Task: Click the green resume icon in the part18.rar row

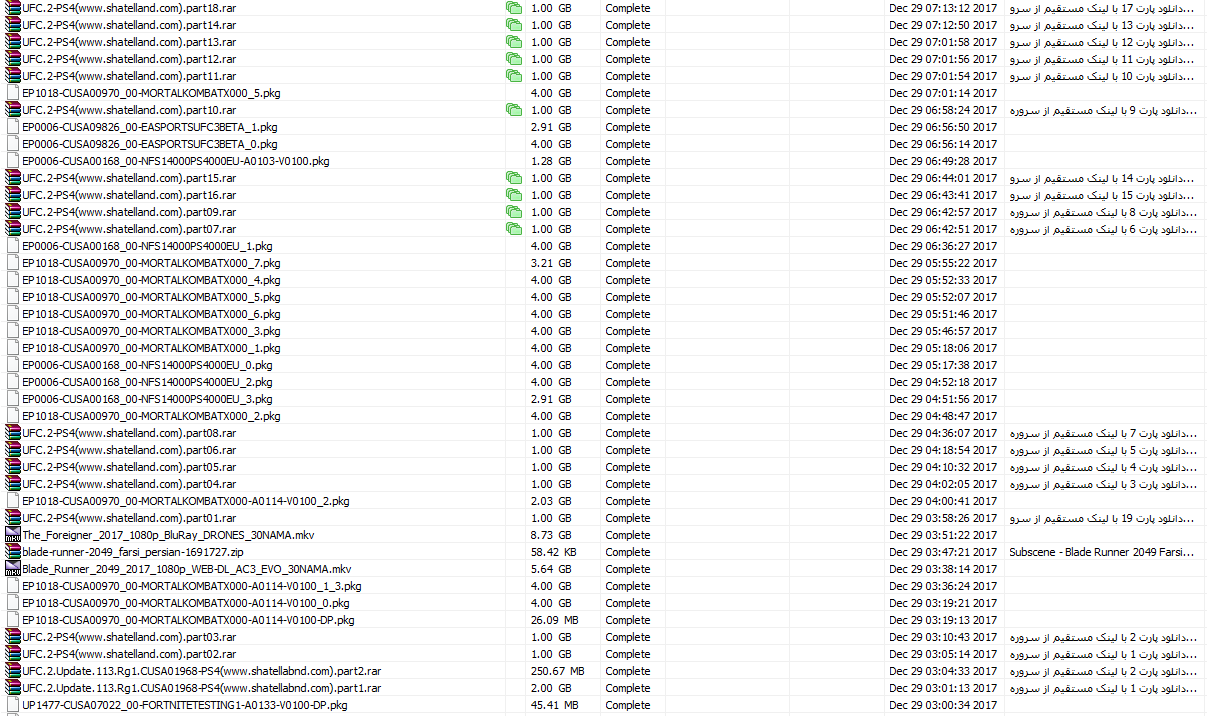Action: [514, 8]
